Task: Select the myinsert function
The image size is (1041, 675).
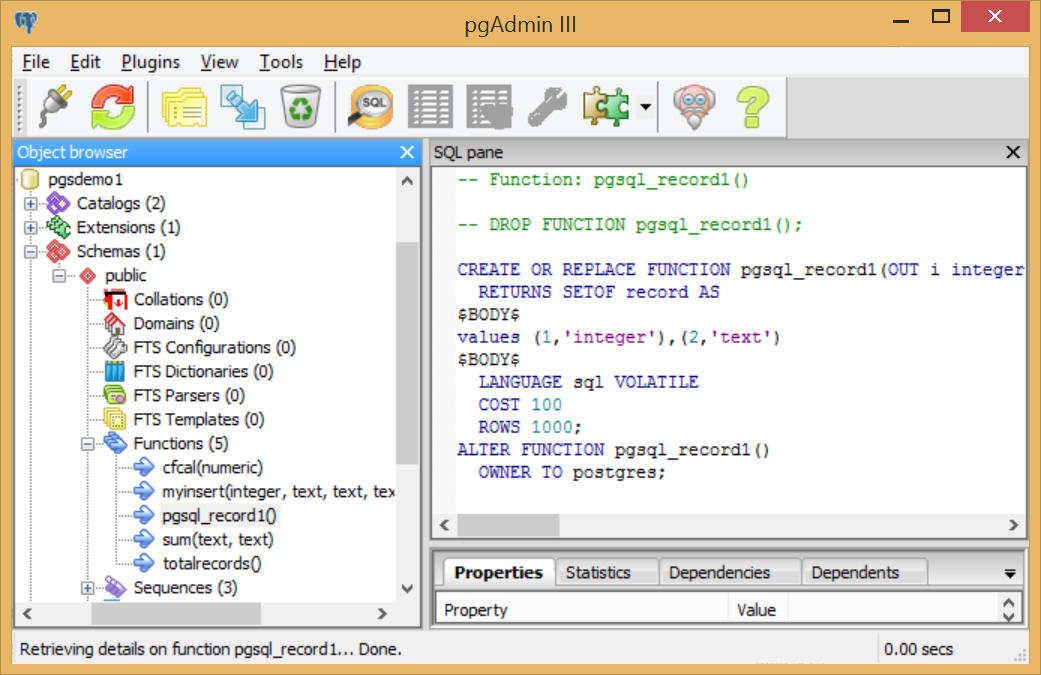Action: pos(278,491)
